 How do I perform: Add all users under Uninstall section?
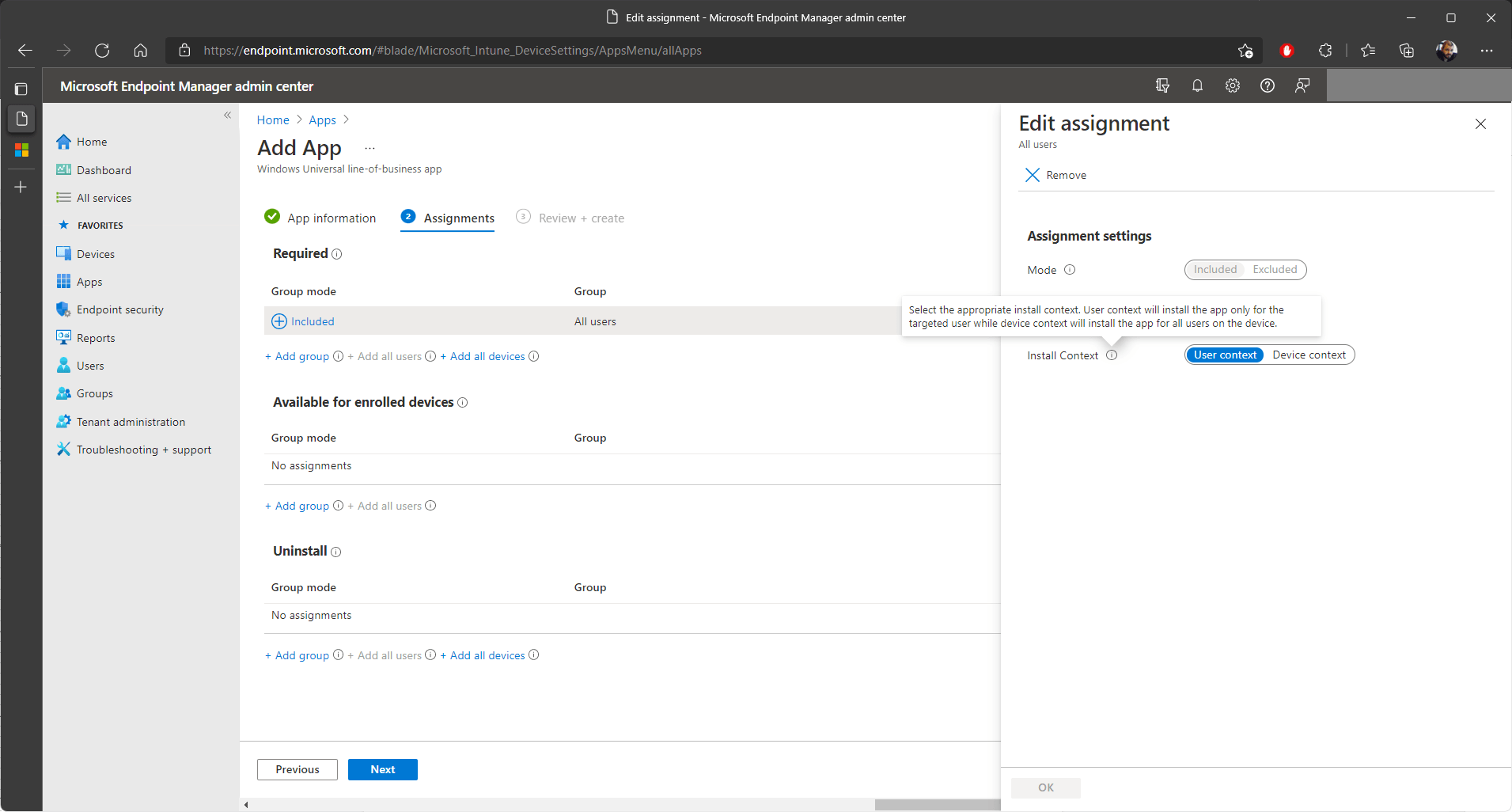(385, 655)
